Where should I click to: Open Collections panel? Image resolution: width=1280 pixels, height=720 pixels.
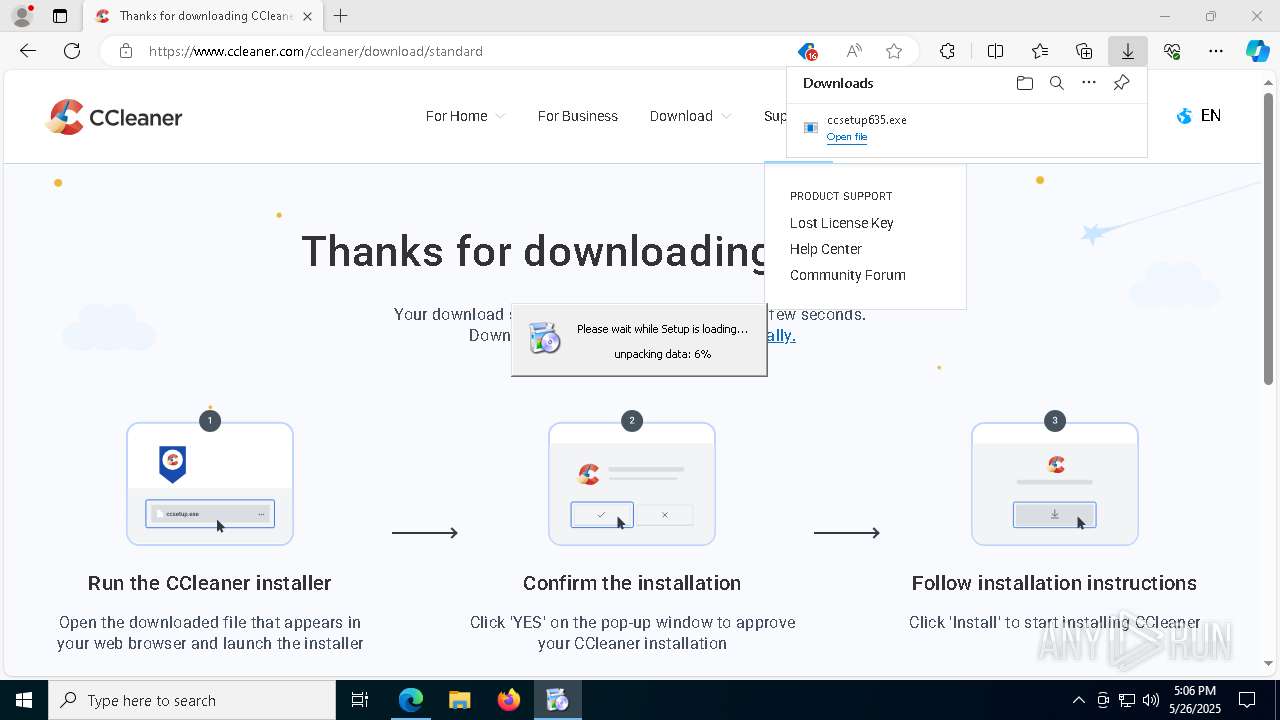pyautogui.click(x=1084, y=51)
